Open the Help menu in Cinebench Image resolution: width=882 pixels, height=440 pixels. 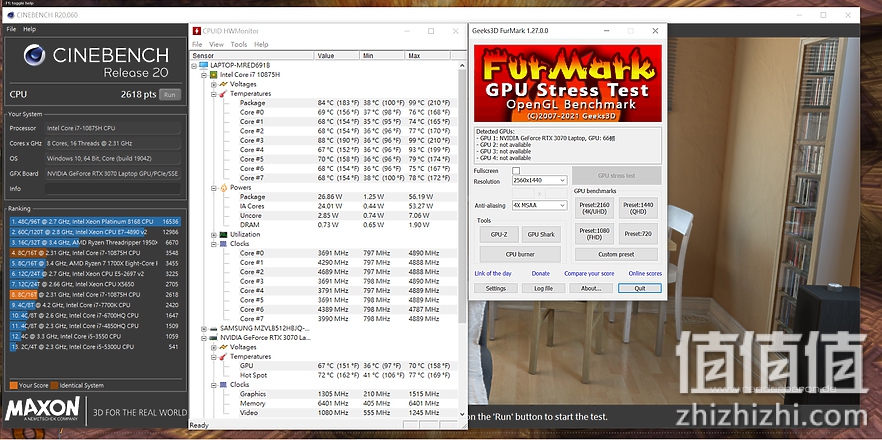(x=29, y=29)
